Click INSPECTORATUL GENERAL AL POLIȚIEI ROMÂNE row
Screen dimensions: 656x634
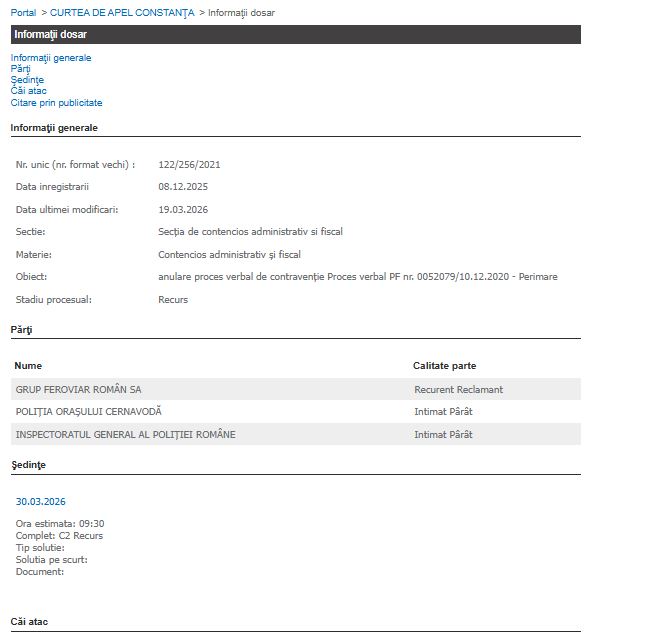click(x=125, y=435)
